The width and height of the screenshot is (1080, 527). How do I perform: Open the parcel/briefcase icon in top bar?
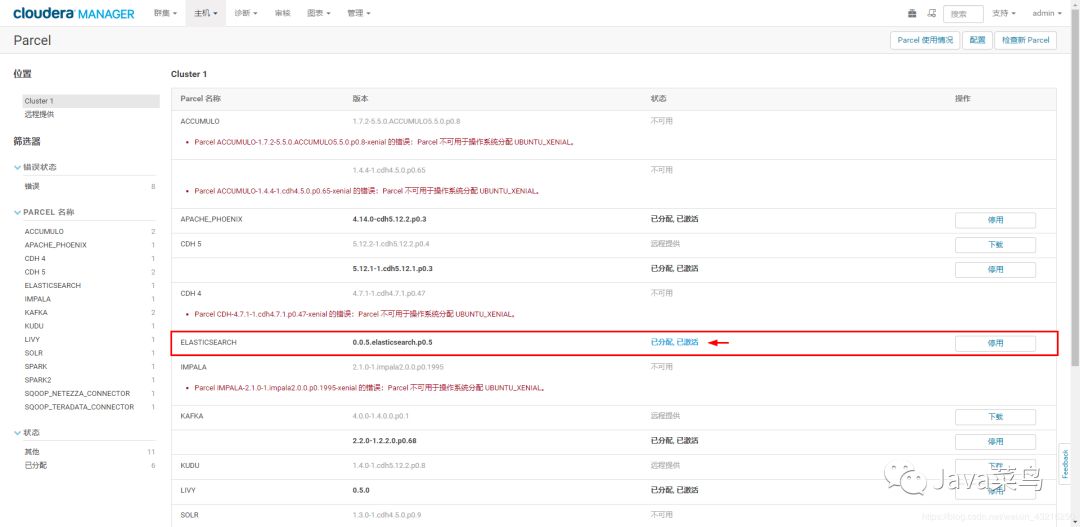point(913,13)
